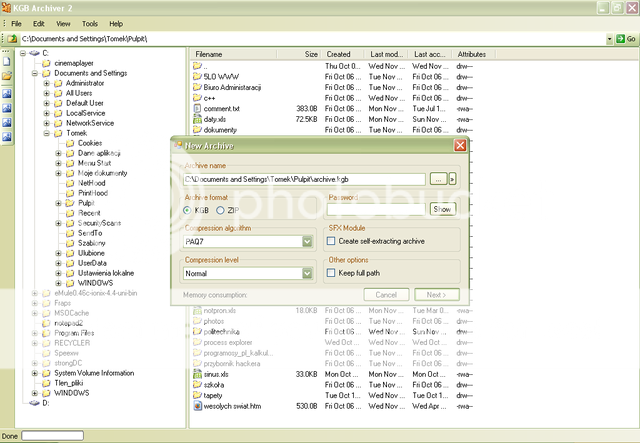The height and width of the screenshot is (443, 640).
Task: Close the New Archive dialog
Action: [x=460, y=145]
